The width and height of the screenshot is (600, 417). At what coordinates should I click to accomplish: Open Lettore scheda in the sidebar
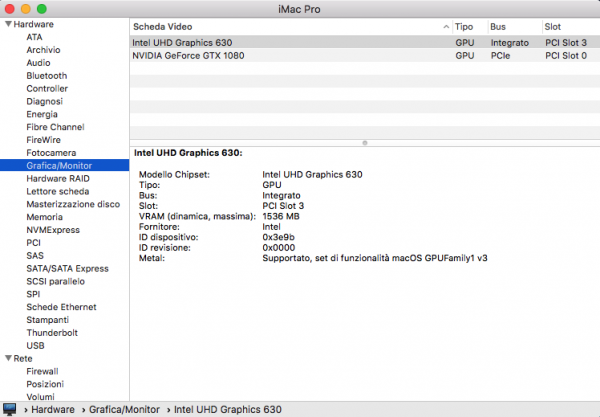pyautogui.click(x=58, y=191)
